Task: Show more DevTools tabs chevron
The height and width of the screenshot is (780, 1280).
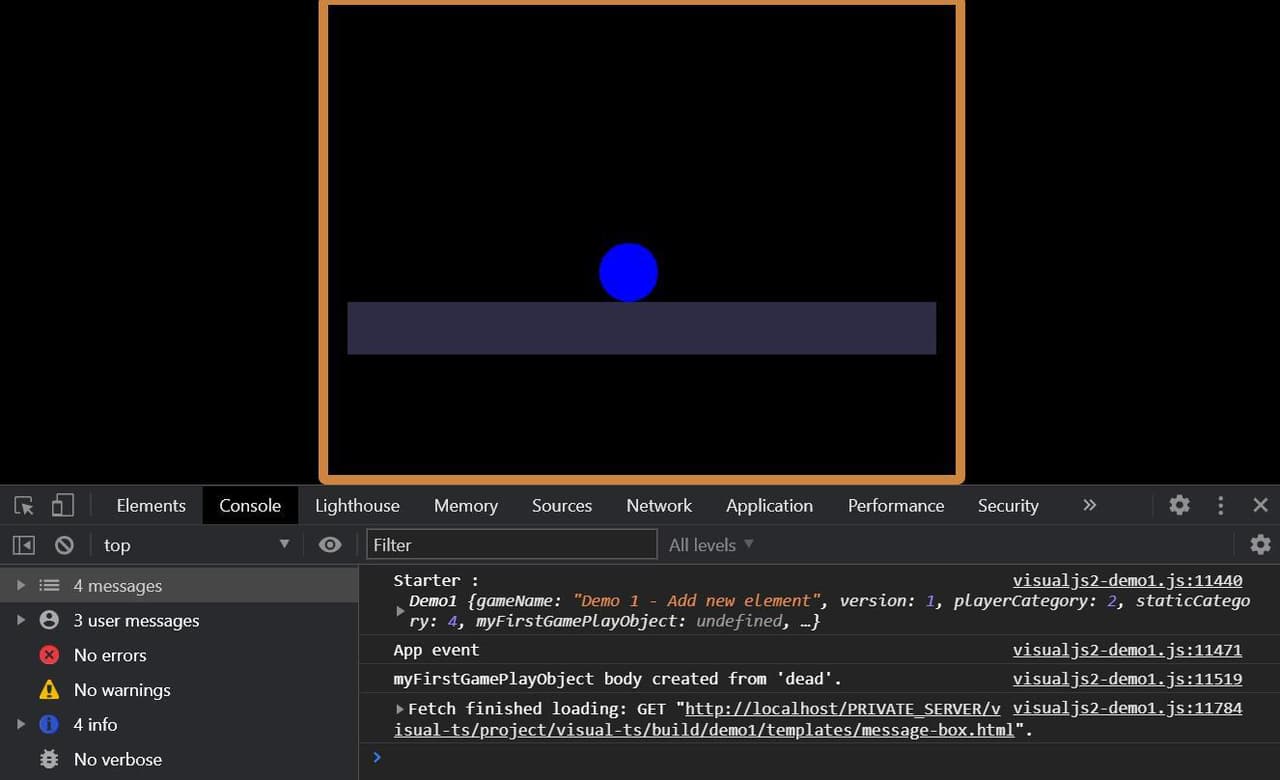Action: (x=1089, y=505)
